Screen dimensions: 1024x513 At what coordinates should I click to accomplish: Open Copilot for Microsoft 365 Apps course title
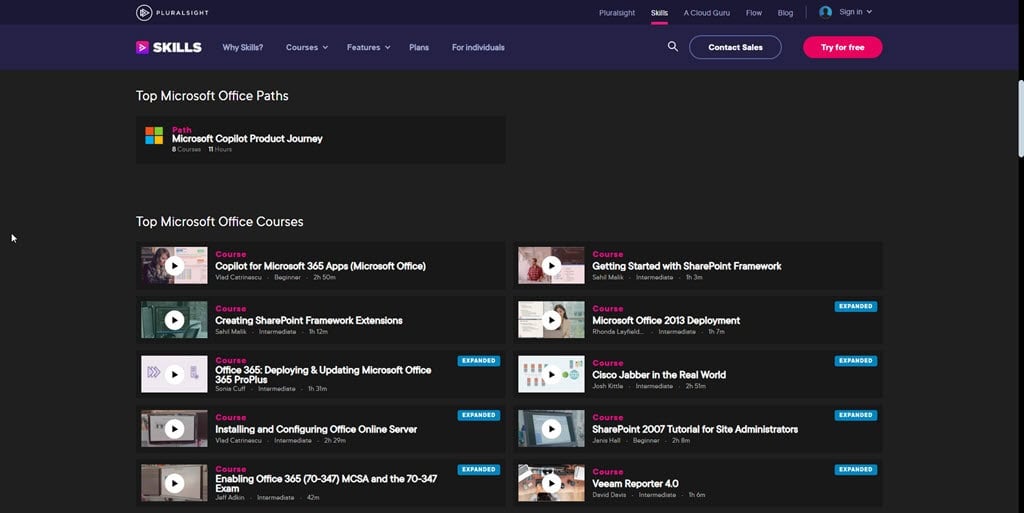click(x=320, y=266)
